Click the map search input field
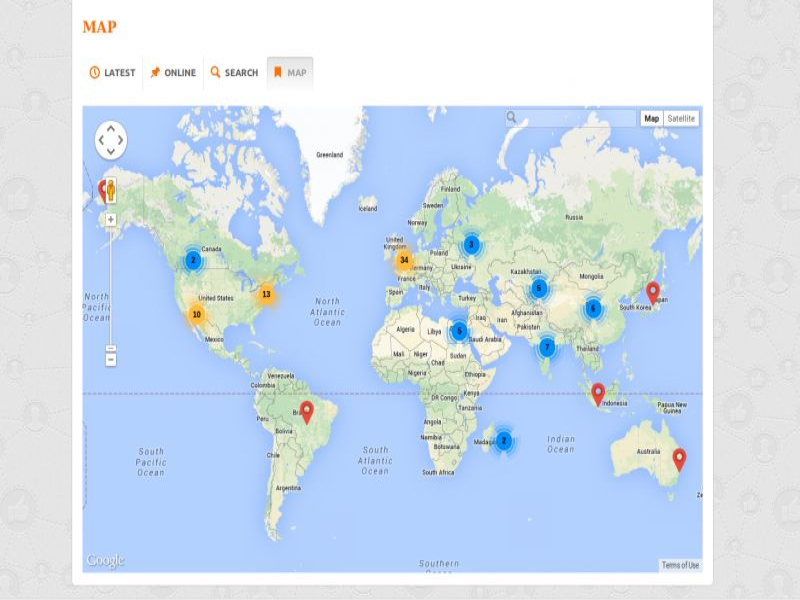This screenshot has width=800, height=600. point(577,118)
